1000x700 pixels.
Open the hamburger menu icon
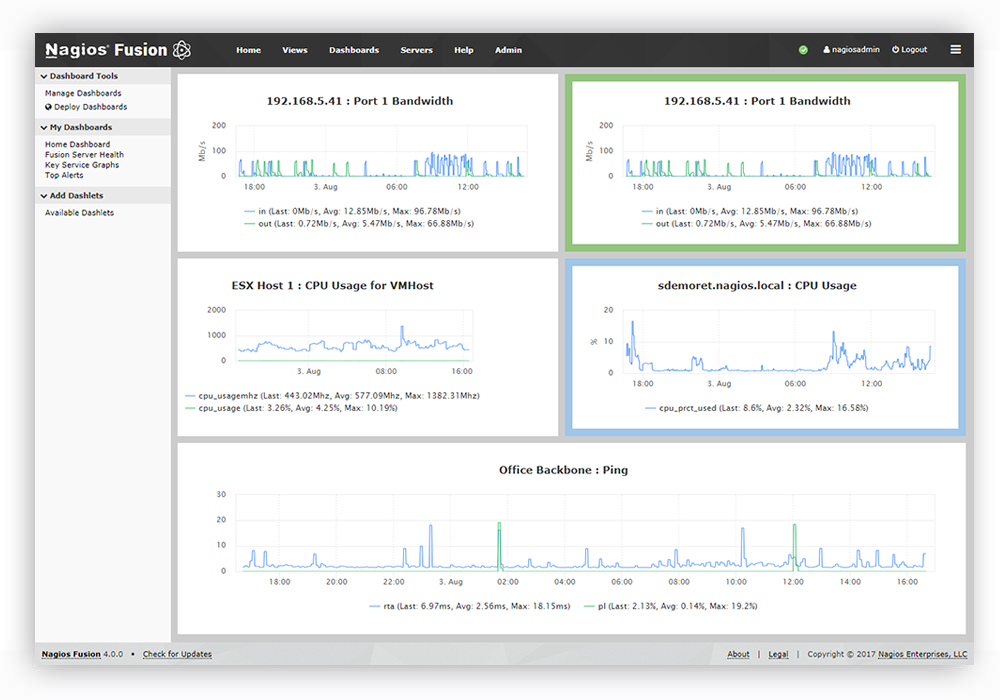955,50
